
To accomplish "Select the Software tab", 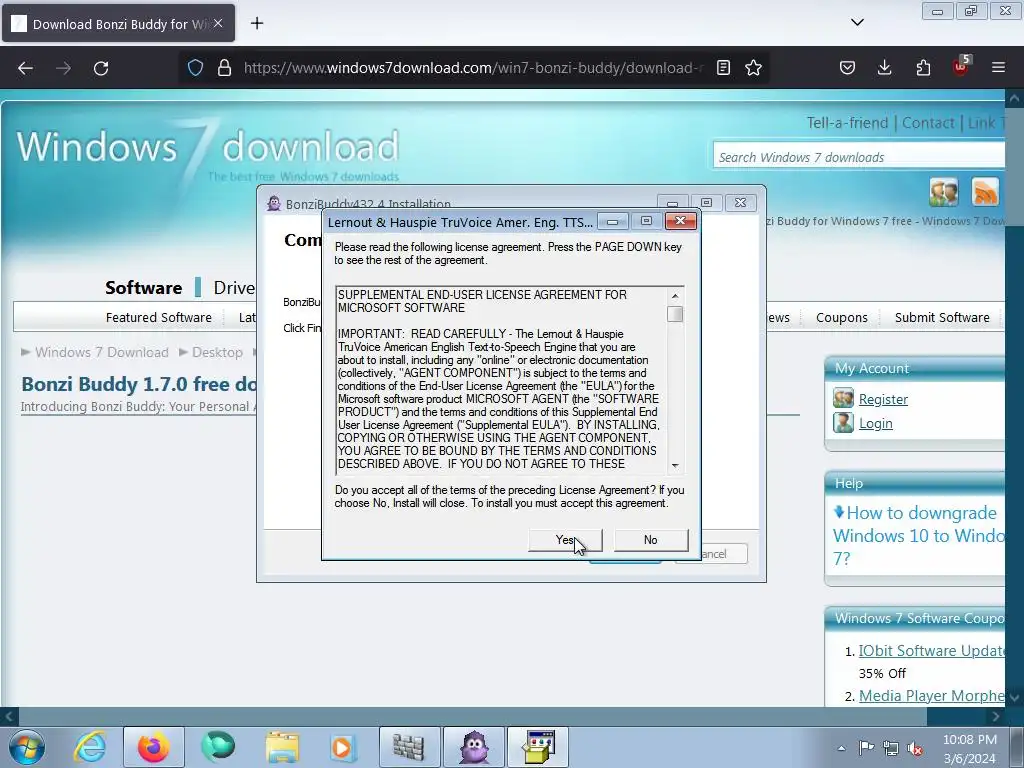I will (144, 288).
